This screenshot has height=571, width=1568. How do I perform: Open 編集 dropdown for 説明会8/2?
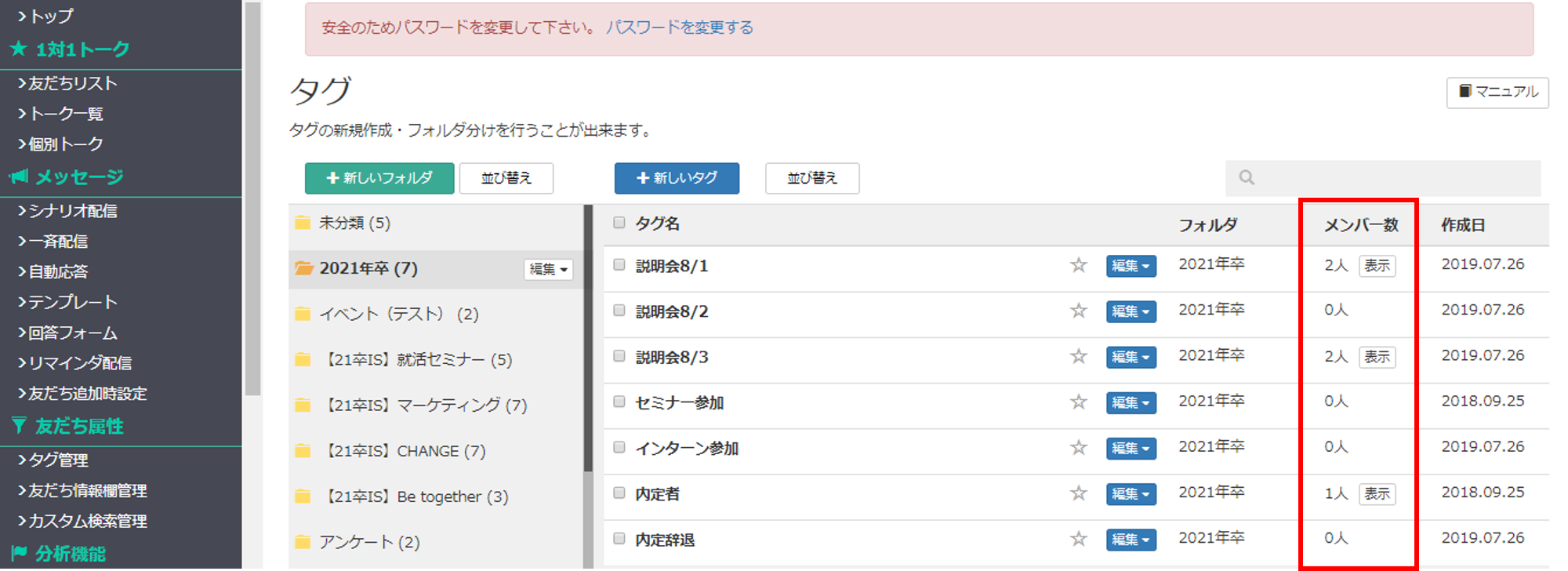pos(1131,311)
